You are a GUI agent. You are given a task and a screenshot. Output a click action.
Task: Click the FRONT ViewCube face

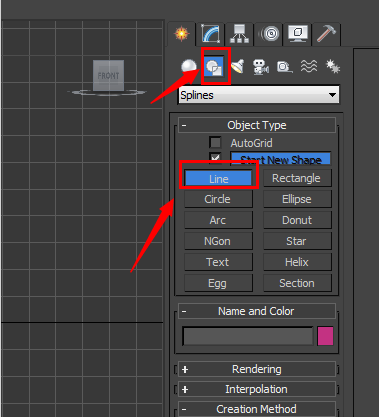(108, 76)
